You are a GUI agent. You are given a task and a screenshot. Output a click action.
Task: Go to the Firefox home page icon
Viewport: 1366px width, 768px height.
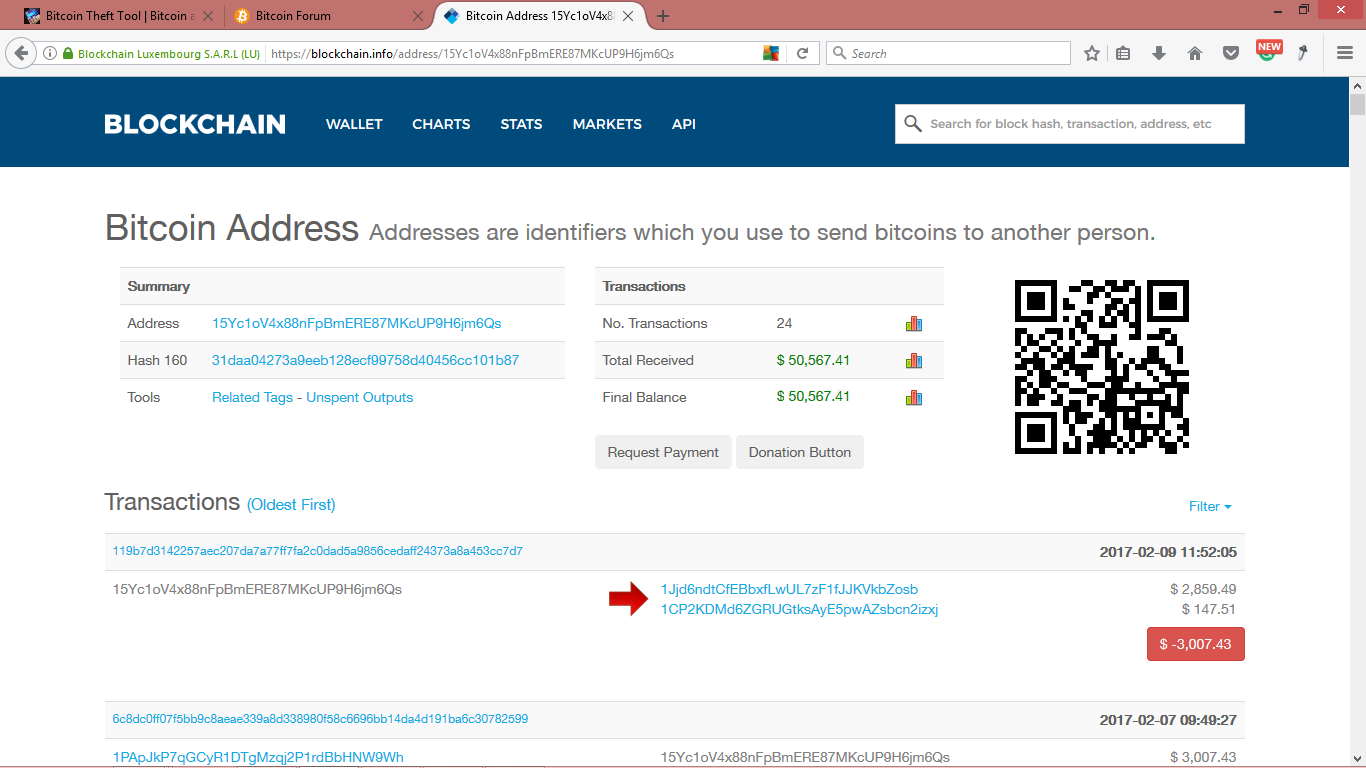pyautogui.click(x=1195, y=54)
